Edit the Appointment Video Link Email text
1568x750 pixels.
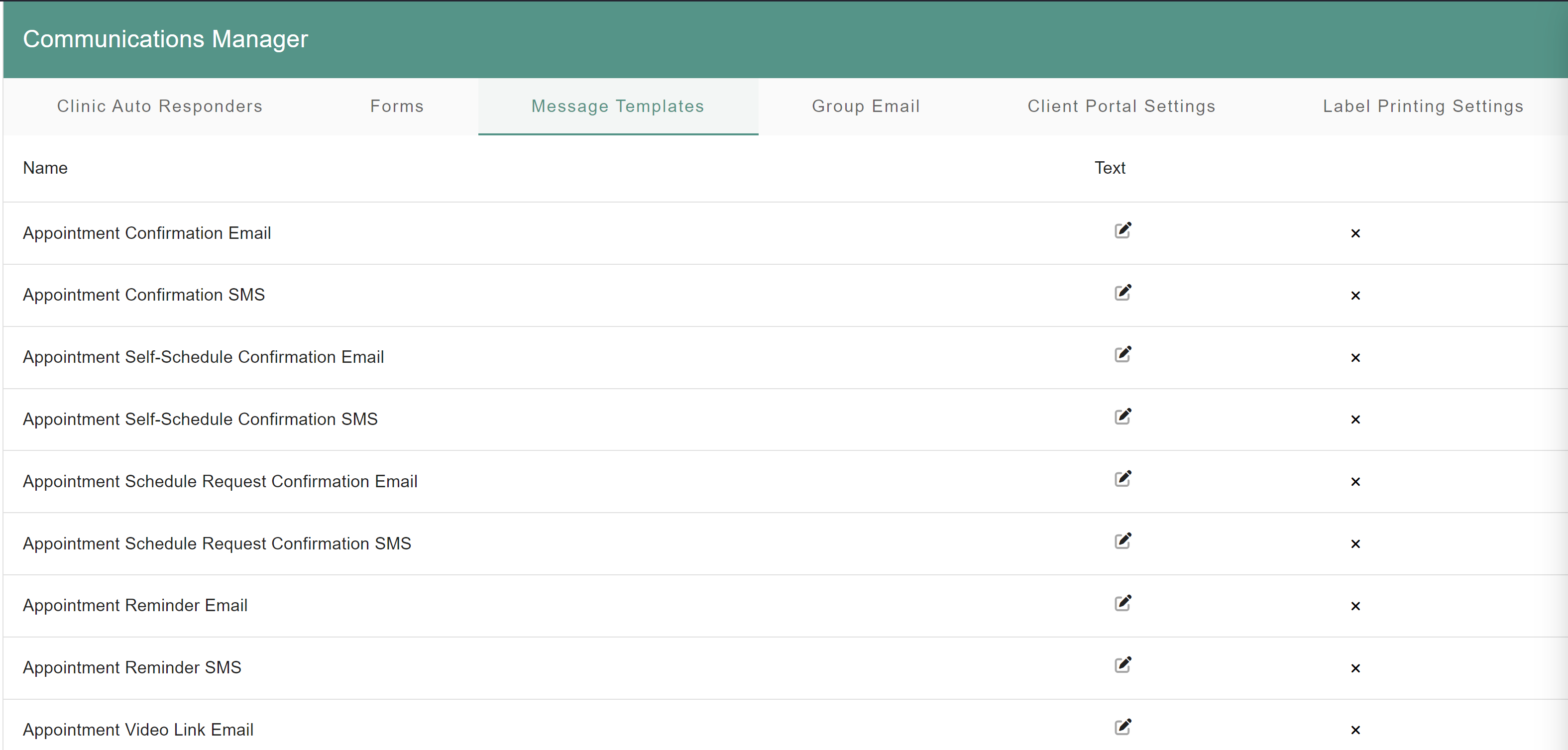point(1122,728)
